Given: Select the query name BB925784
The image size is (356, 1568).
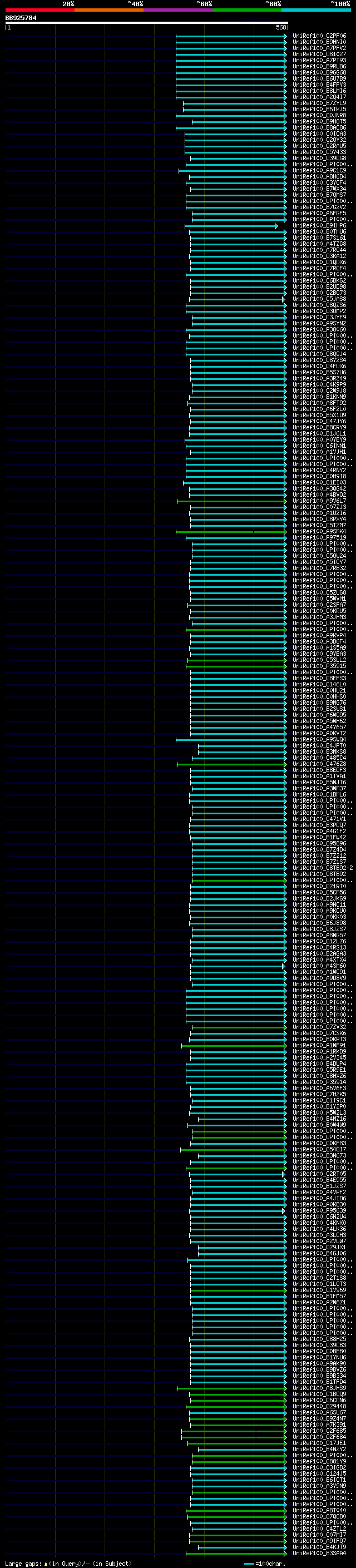Looking at the screenshot, I should click(x=21, y=18).
